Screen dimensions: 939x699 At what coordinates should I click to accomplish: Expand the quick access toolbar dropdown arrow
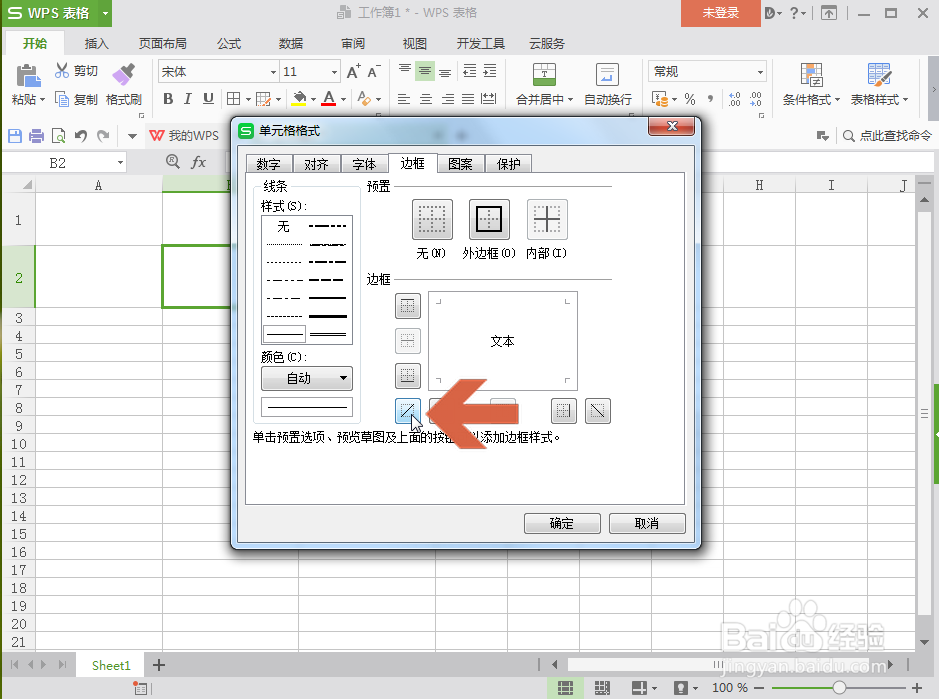(x=132, y=137)
